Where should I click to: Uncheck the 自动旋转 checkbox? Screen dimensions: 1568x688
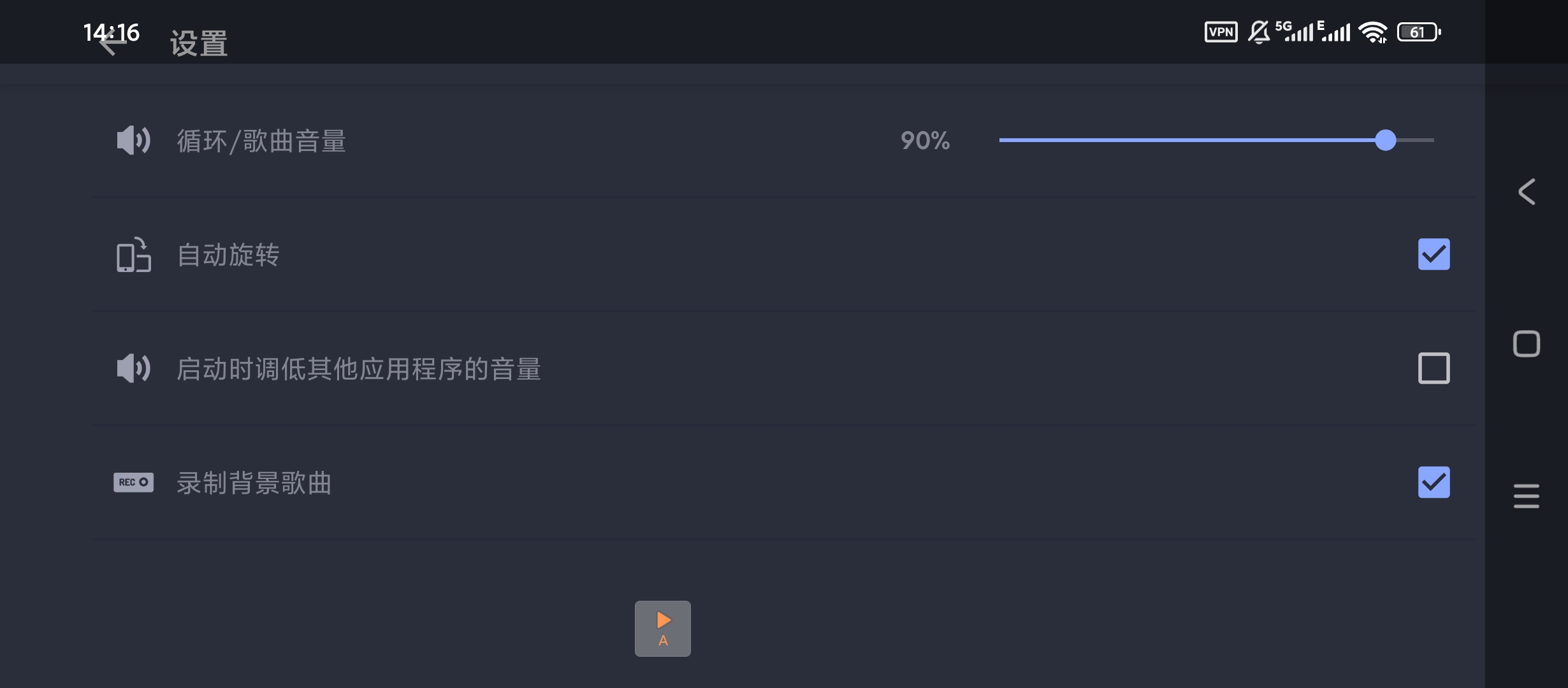(1434, 254)
